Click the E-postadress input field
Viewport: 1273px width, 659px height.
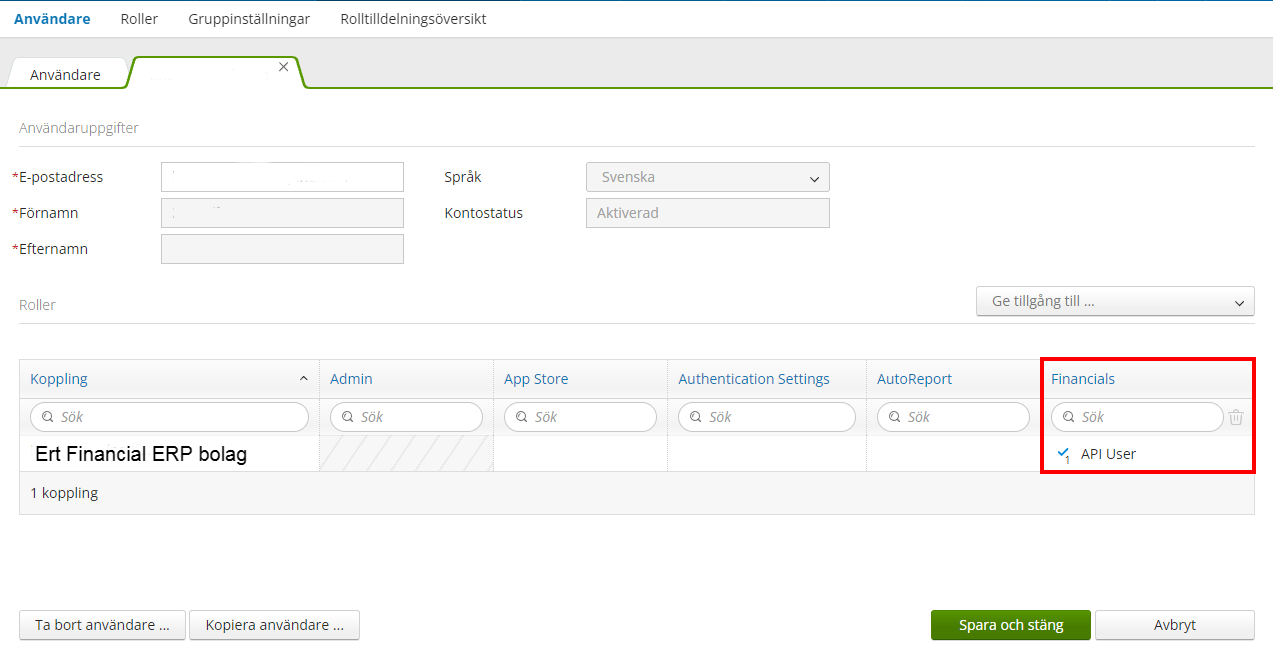click(x=282, y=177)
